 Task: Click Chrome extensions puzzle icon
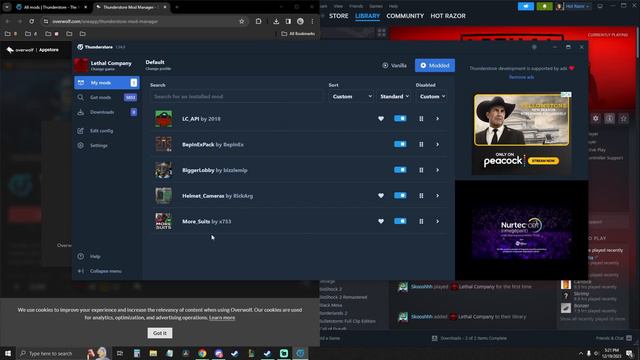[258, 21]
